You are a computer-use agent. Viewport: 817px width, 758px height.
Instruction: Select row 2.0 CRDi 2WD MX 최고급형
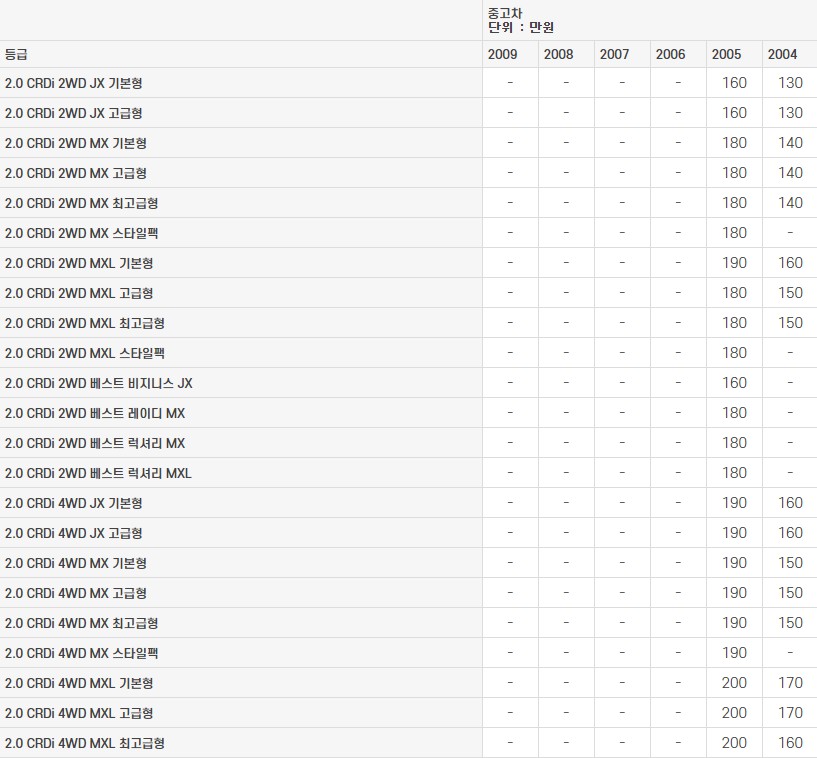coord(408,203)
